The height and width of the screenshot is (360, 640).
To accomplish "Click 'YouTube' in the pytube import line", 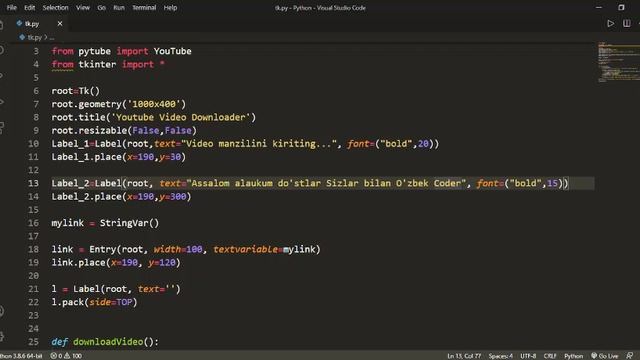I will 172,51.
